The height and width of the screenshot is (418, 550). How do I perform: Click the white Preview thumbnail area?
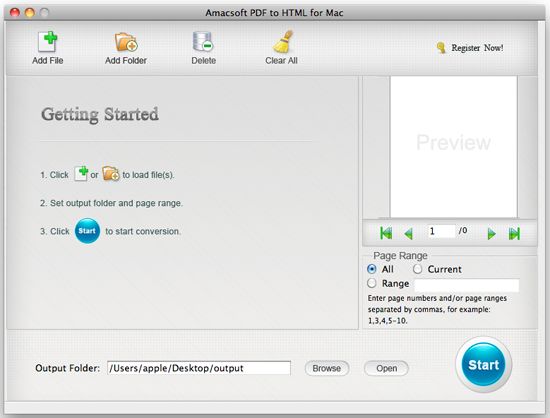tap(454, 147)
